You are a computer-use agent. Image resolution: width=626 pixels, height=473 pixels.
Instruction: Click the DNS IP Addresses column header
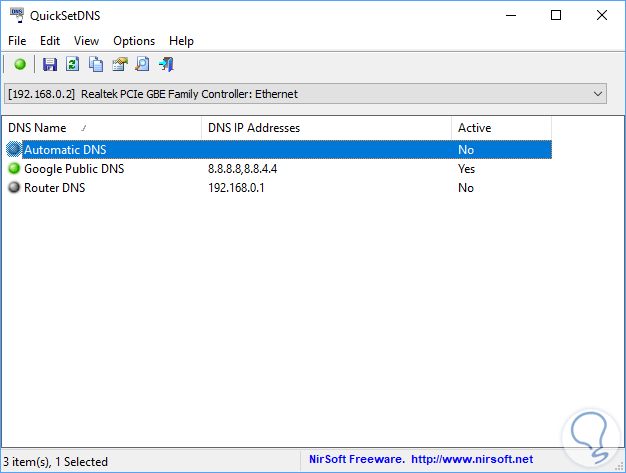[253, 128]
